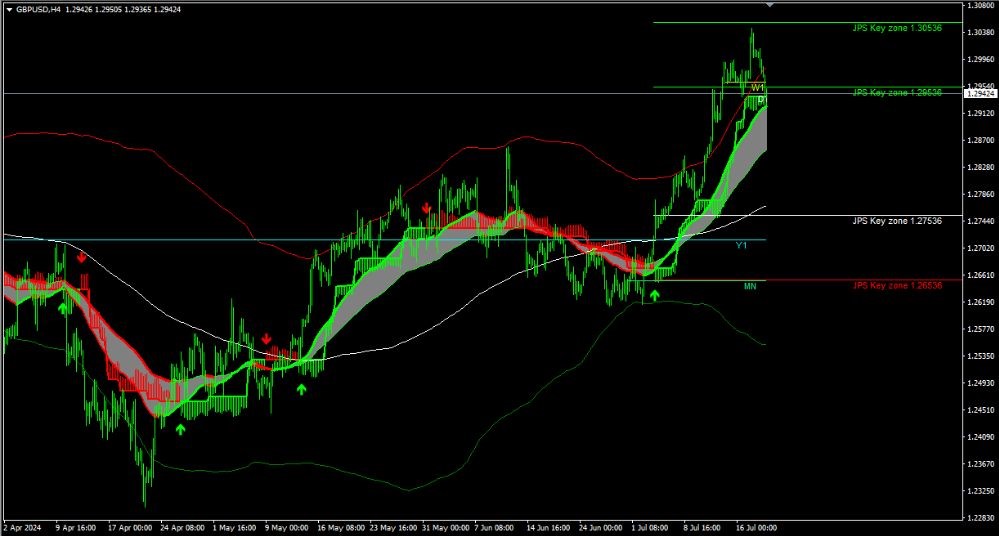Click the 1.30800 price axis label
The height and width of the screenshot is (536, 999).
click(981, 5)
